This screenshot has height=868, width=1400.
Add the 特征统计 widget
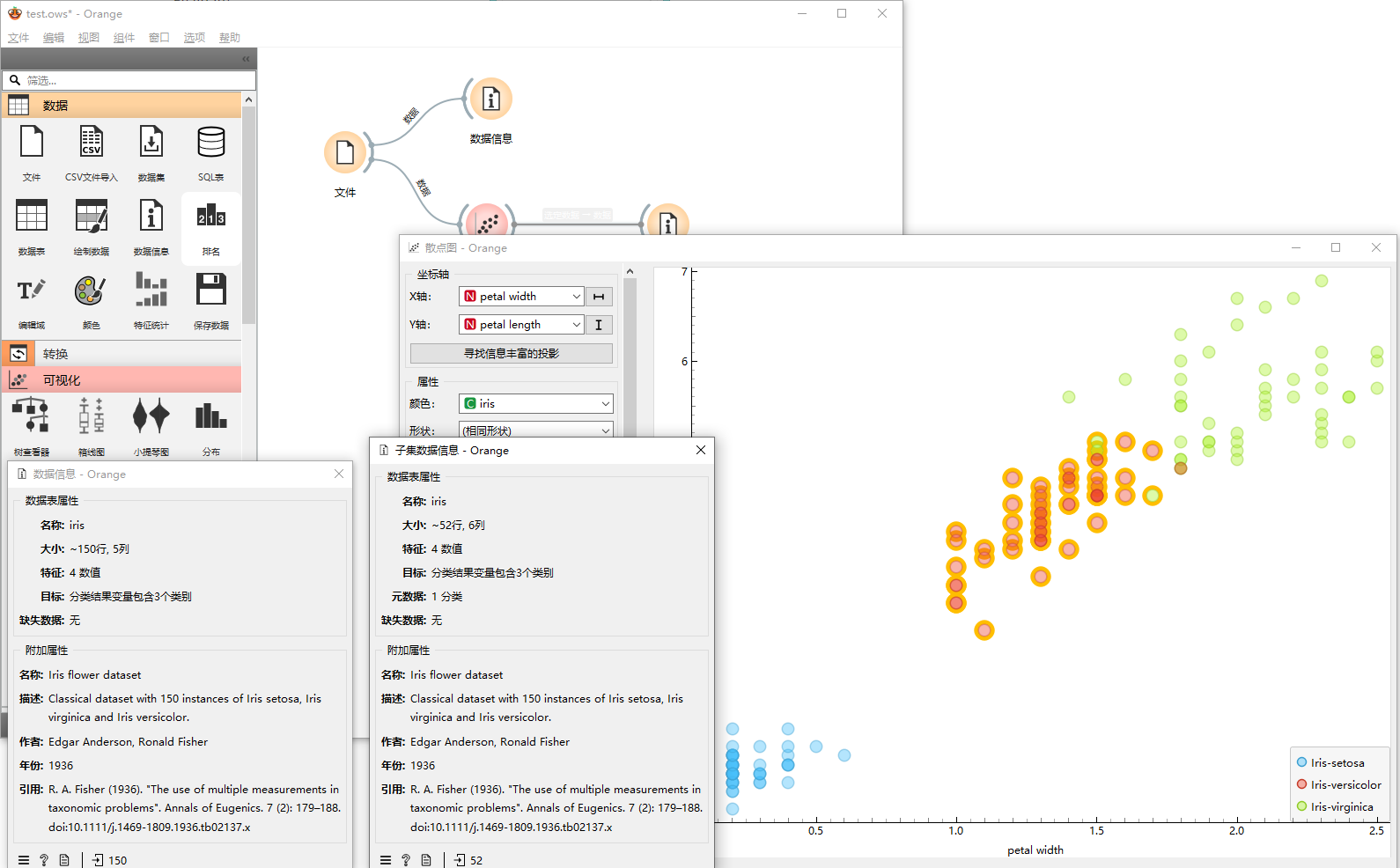pos(151,301)
